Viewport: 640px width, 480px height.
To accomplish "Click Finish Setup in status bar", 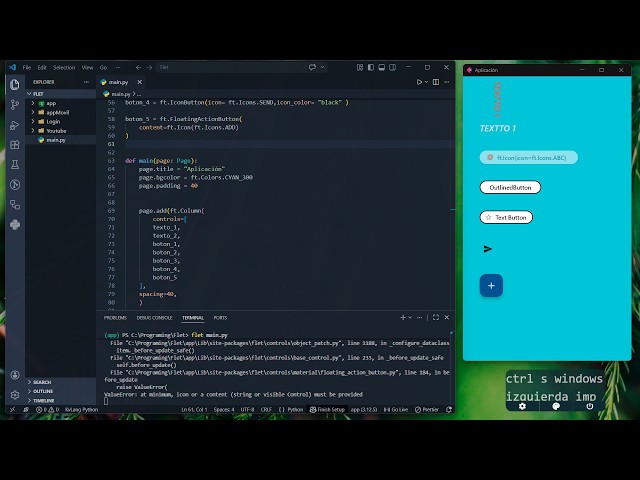I will click(327, 409).
